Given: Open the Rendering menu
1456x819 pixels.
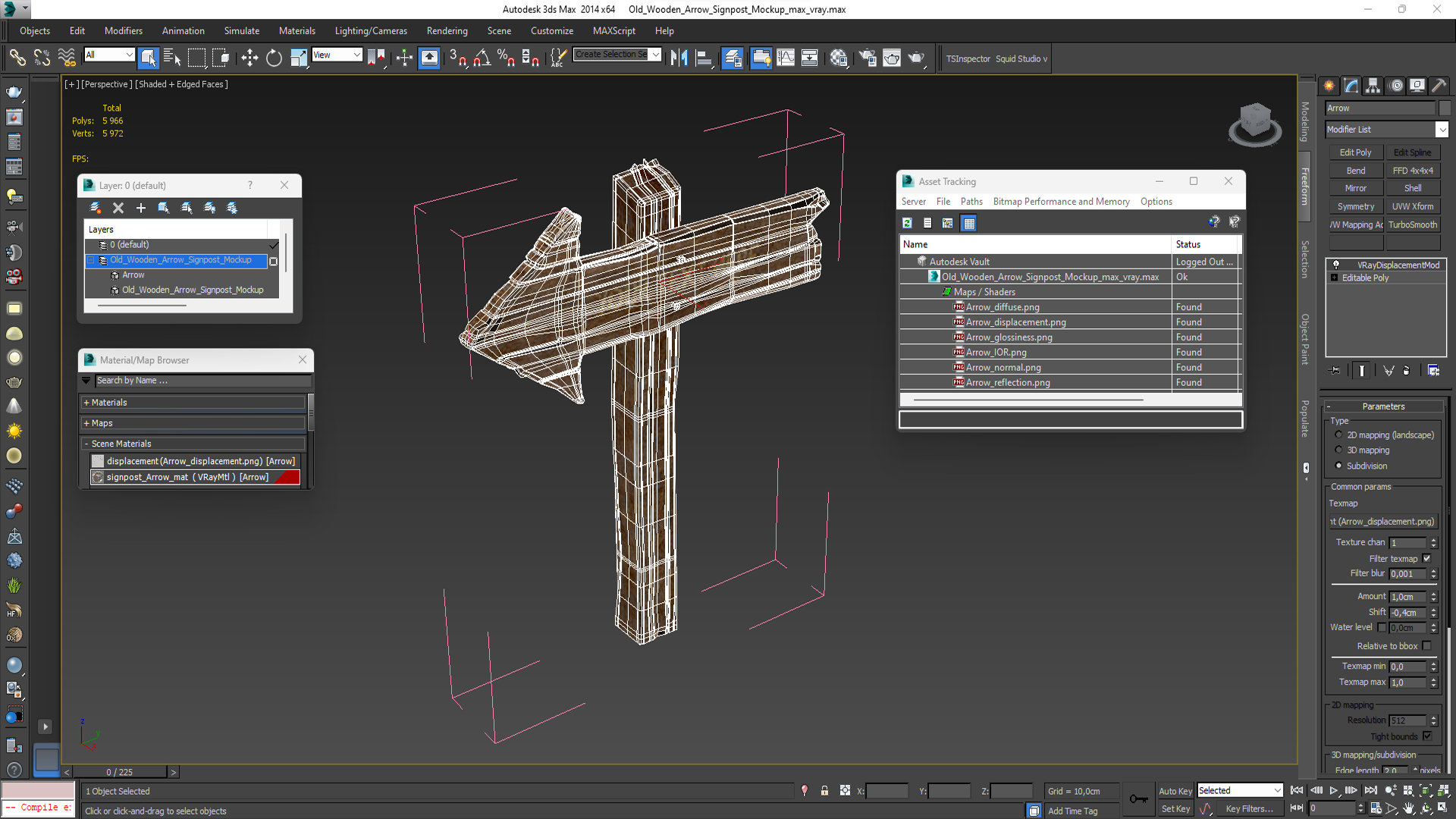Looking at the screenshot, I should point(447,31).
